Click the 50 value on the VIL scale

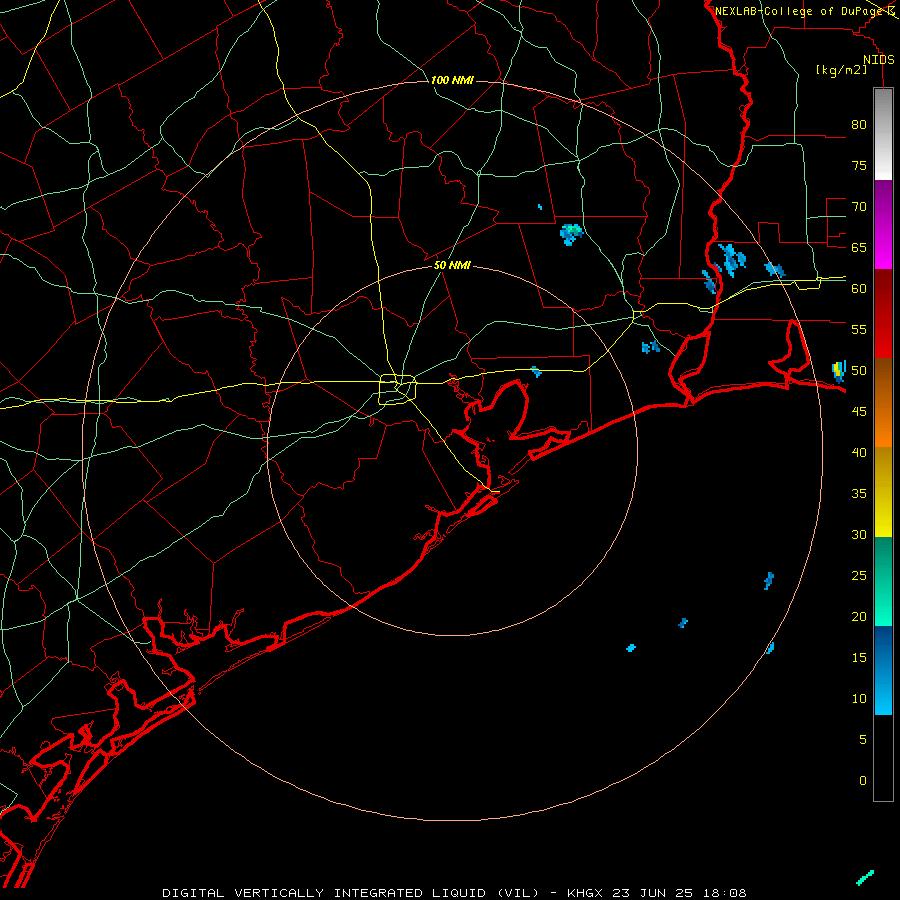[859, 371]
